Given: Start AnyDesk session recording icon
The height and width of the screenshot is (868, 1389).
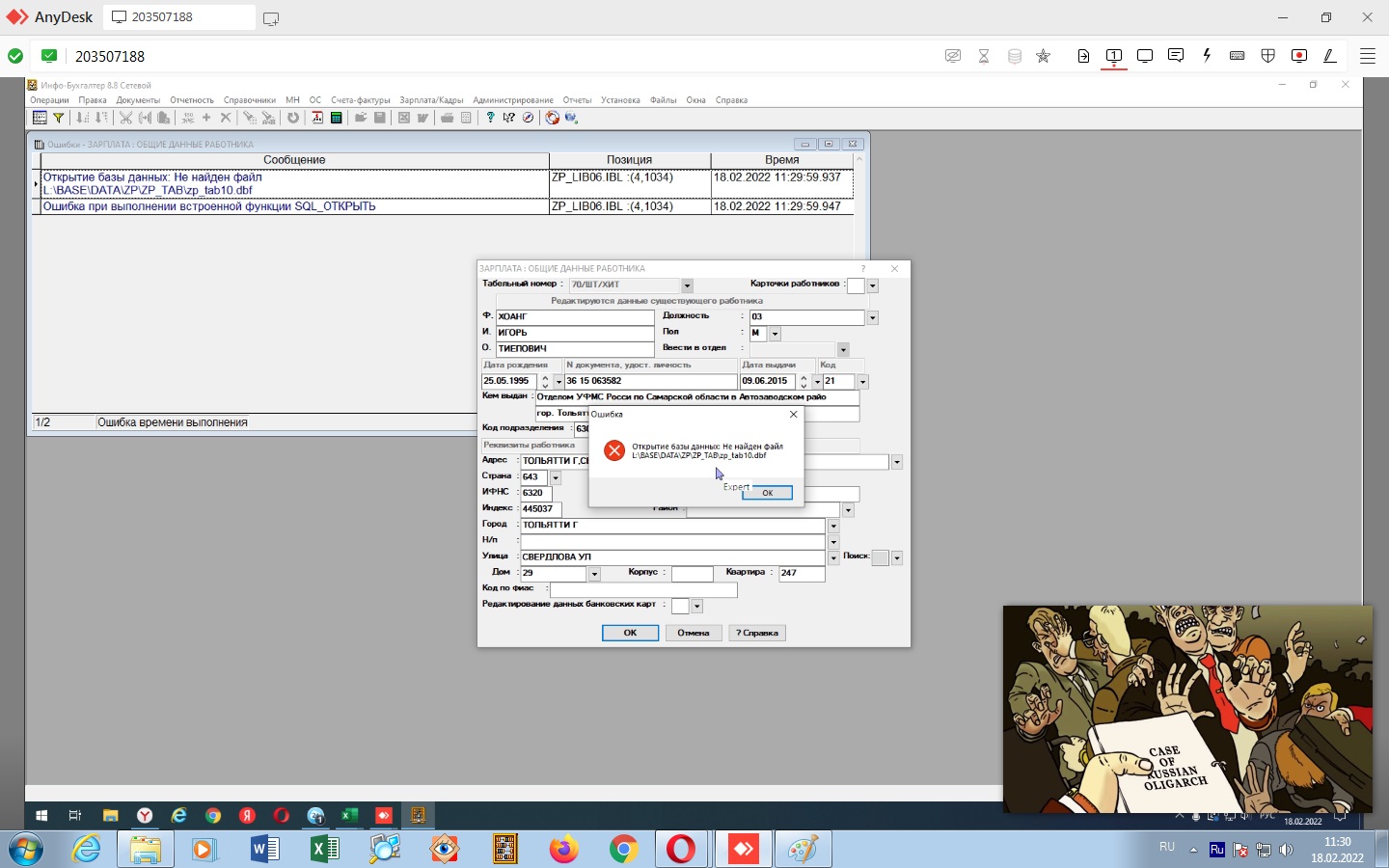Looking at the screenshot, I should click(1299, 56).
